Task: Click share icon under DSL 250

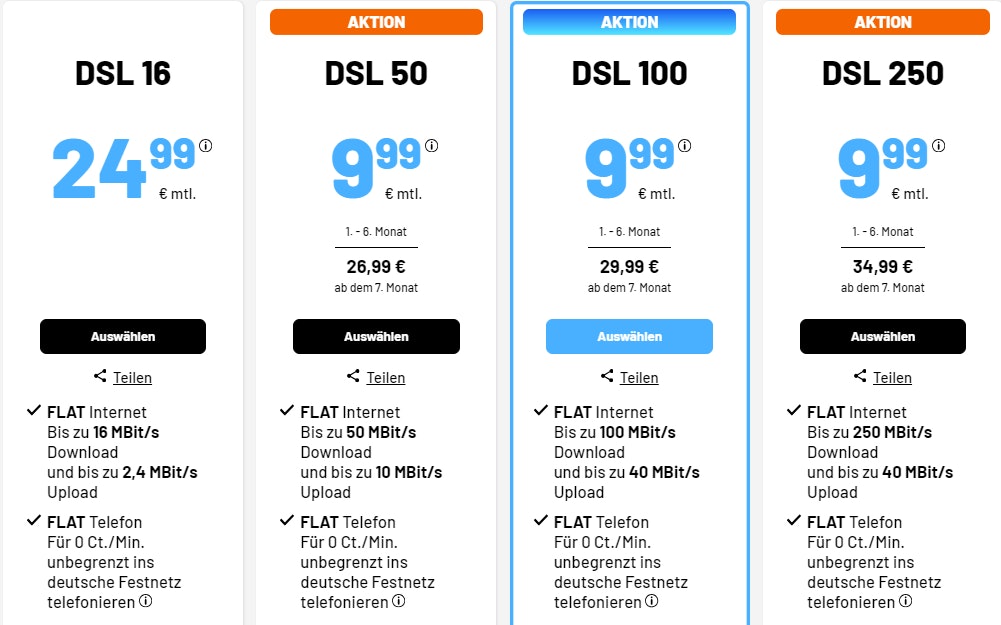Action: (860, 377)
